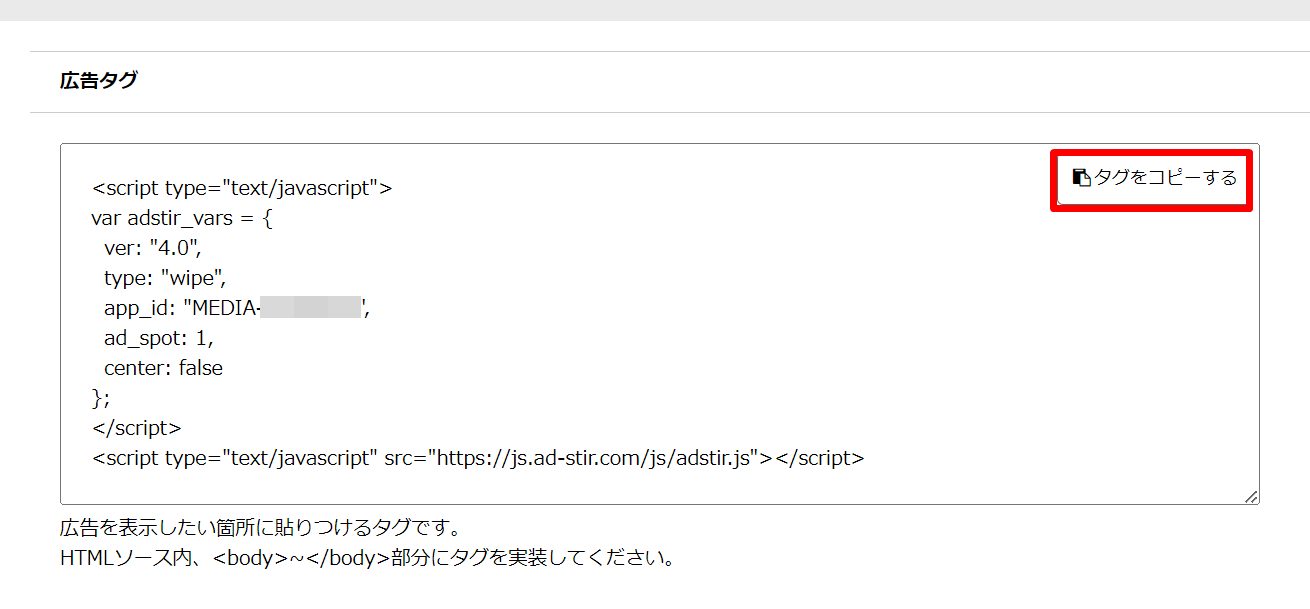The image size is (1310, 609).
Task: Click the 広告タグ section heading
Action: click(x=98, y=81)
